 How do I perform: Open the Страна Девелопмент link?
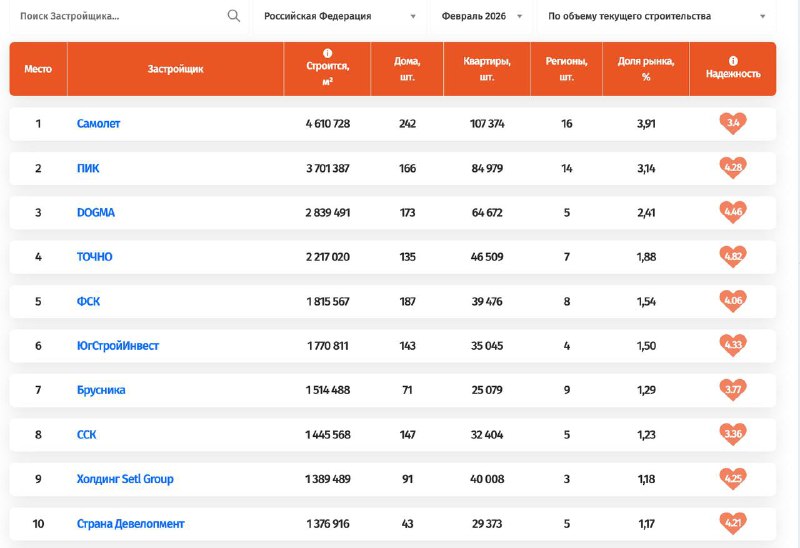[x=130, y=524]
